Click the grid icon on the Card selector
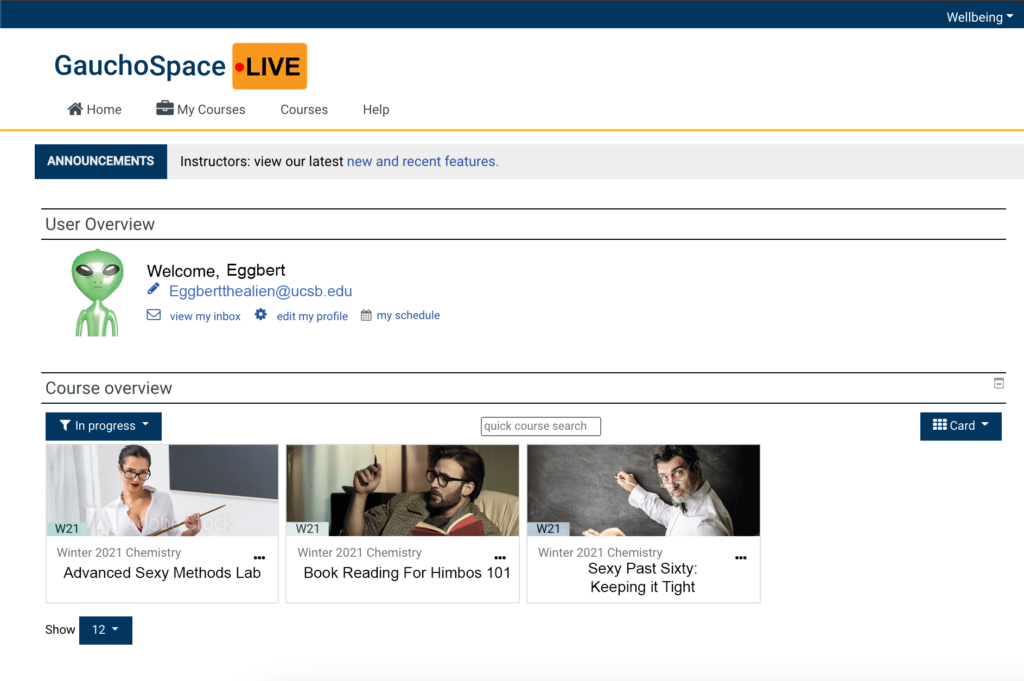The height and width of the screenshot is (681, 1024). pos(941,425)
